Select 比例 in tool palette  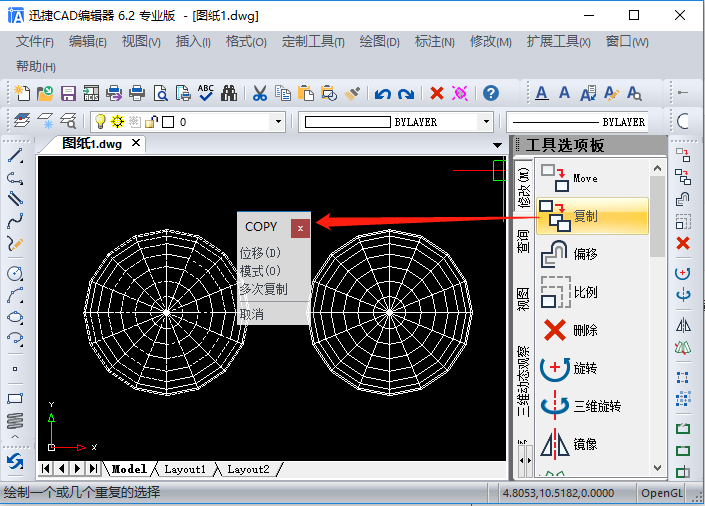point(593,292)
